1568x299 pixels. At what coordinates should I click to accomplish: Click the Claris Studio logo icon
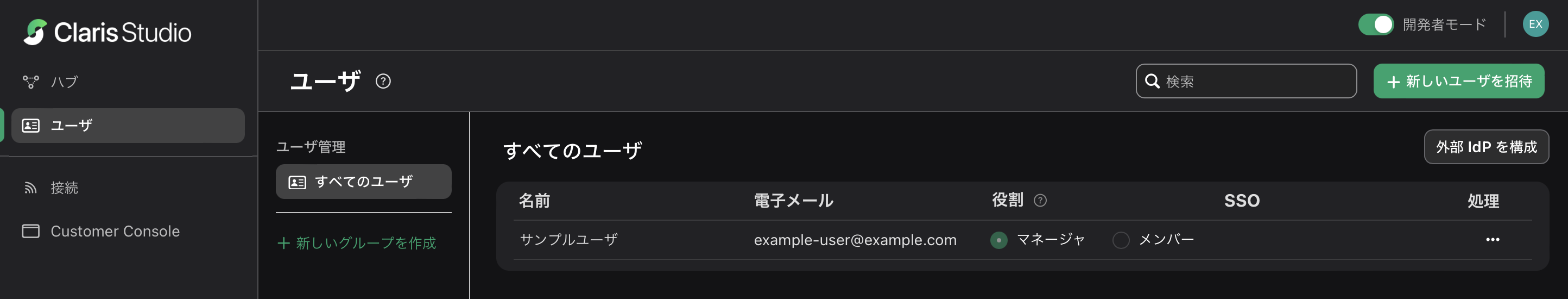(35, 32)
